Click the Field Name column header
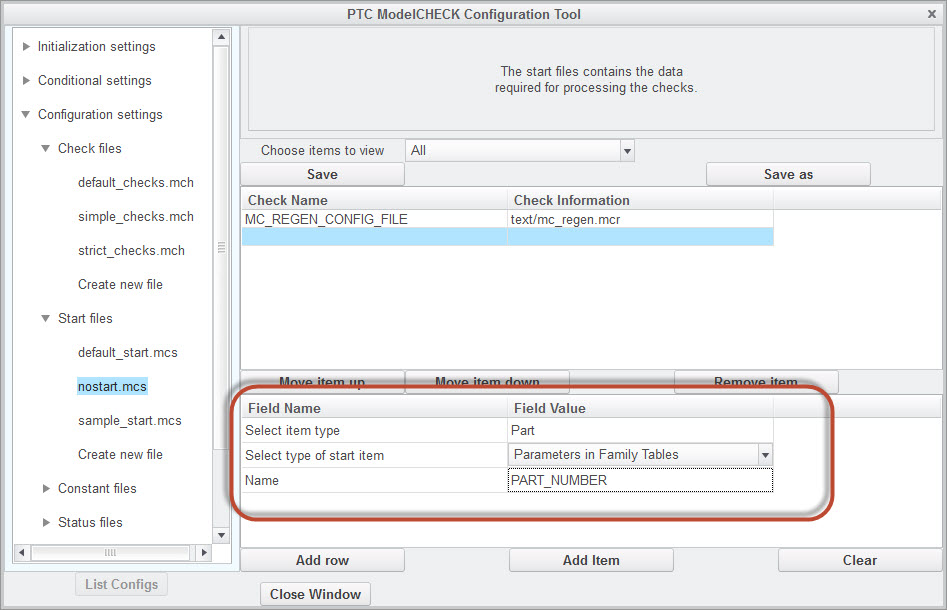The image size is (947, 610). tap(374, 408)
